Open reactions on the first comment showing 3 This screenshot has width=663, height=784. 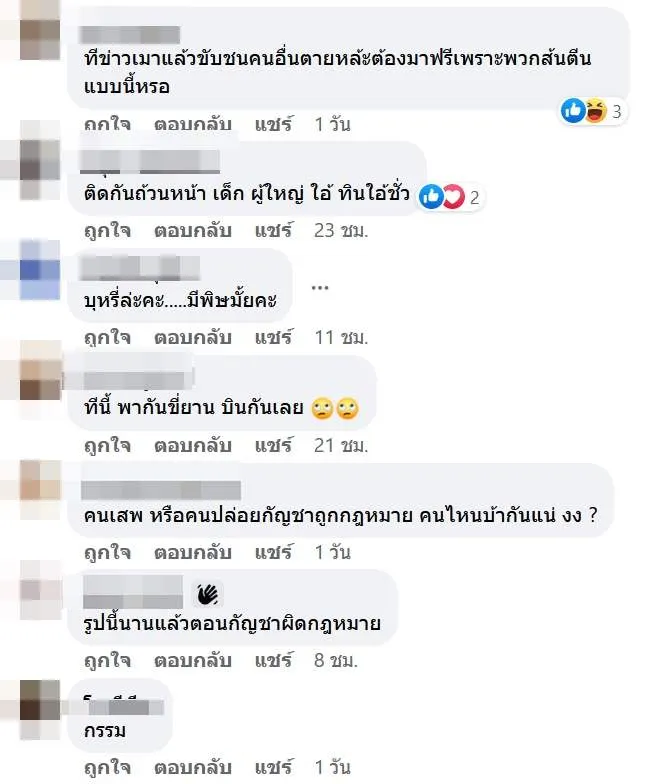click(x=592, y=111)
